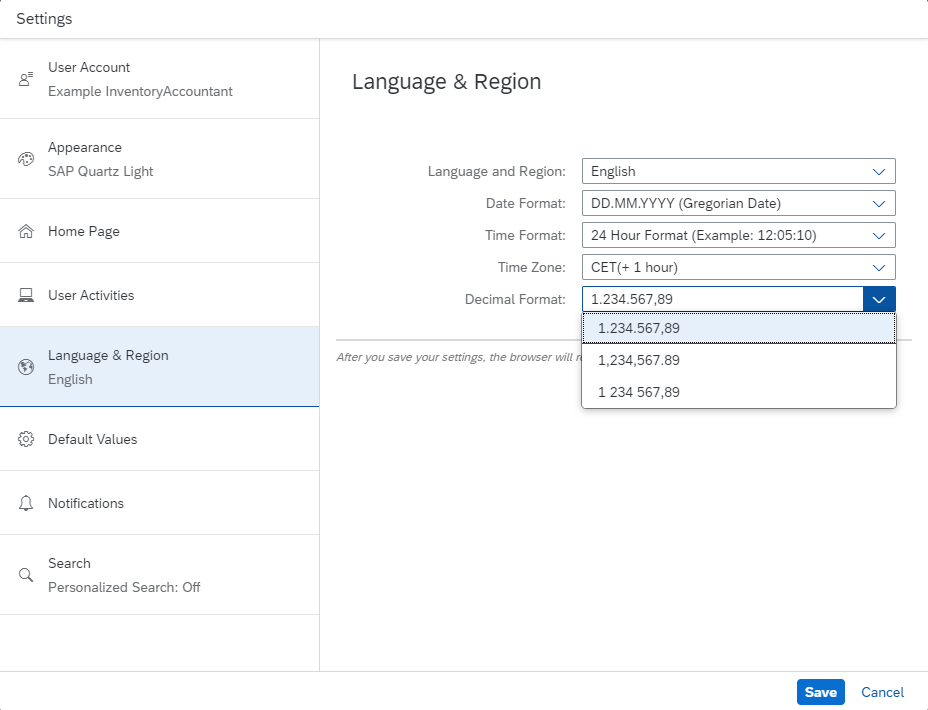Click the Default Values gear icon
The width and height of the screenshot is (928, 710).
click(x=25, y=439)
